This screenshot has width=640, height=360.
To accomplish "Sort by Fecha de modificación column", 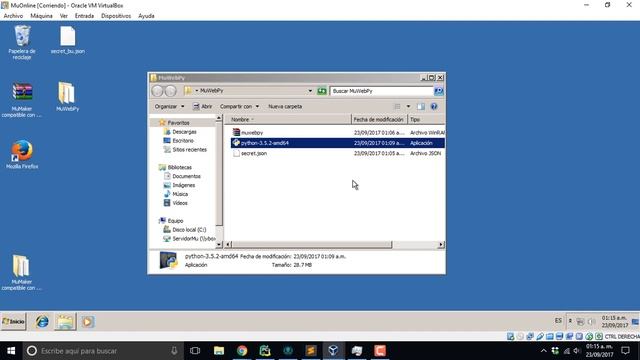I will click(379, 120).
